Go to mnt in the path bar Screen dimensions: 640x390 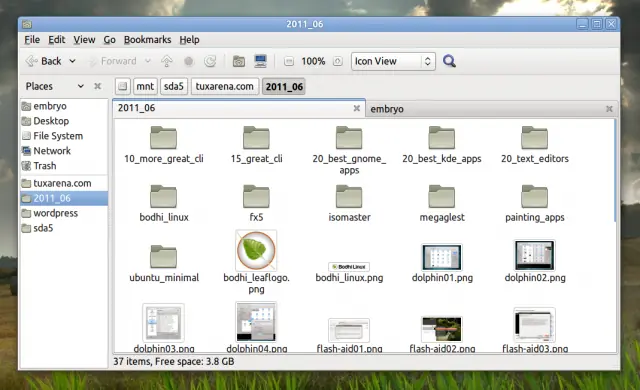click(x=145, y=86)
